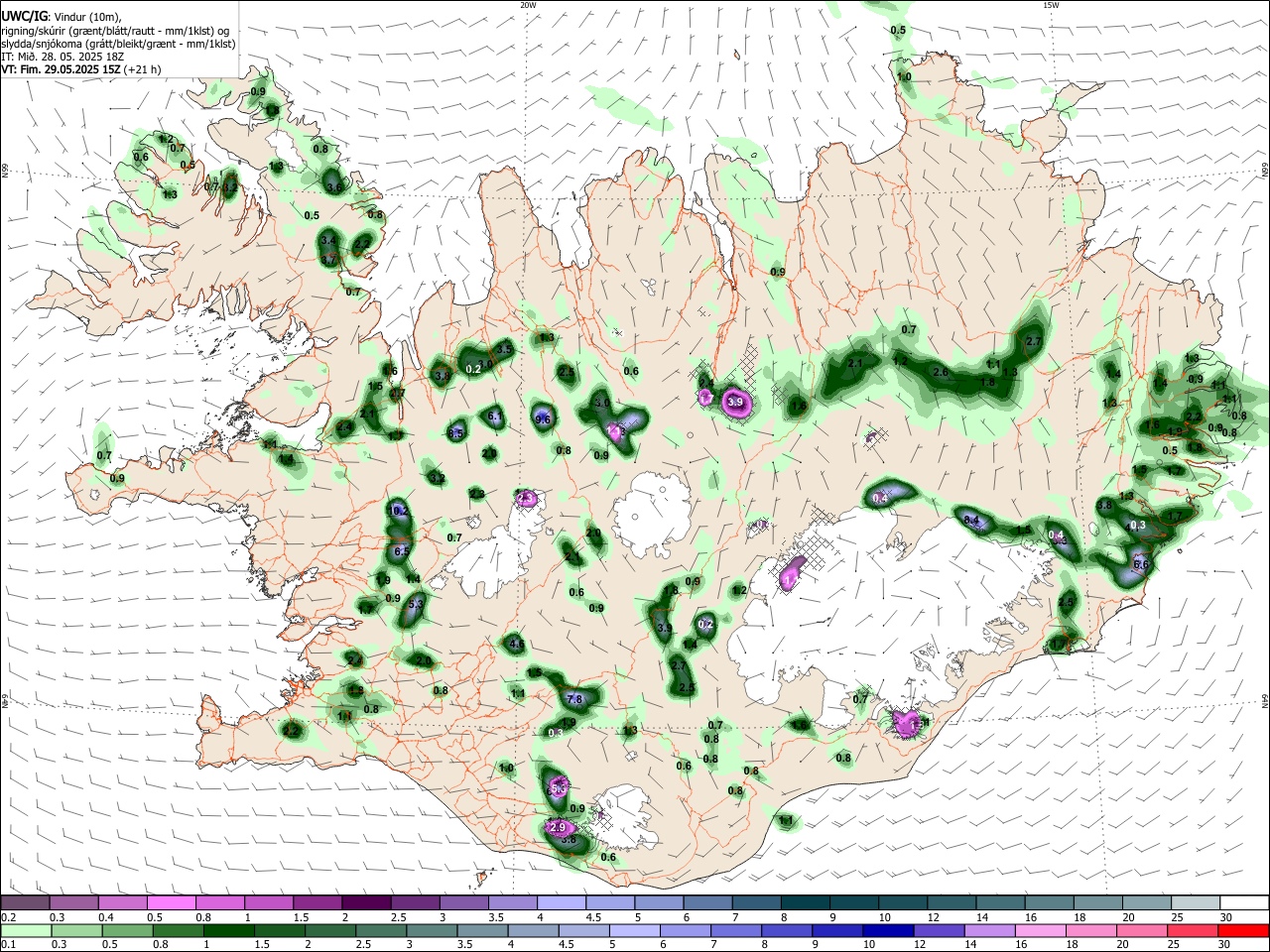This screenshot has height=952, width=1270.
Task: Click the 1.0 value off the north coast
Action: click(x=904, y=76)
